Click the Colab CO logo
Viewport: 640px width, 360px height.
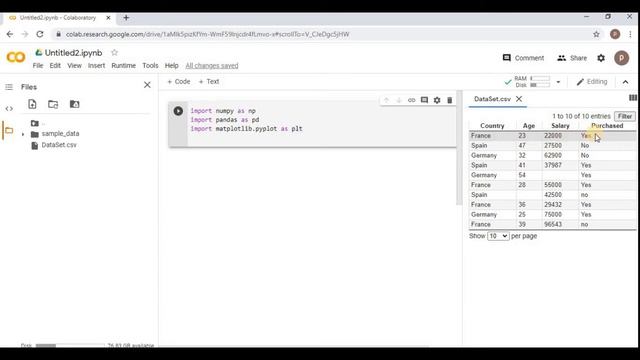(16, 57)
